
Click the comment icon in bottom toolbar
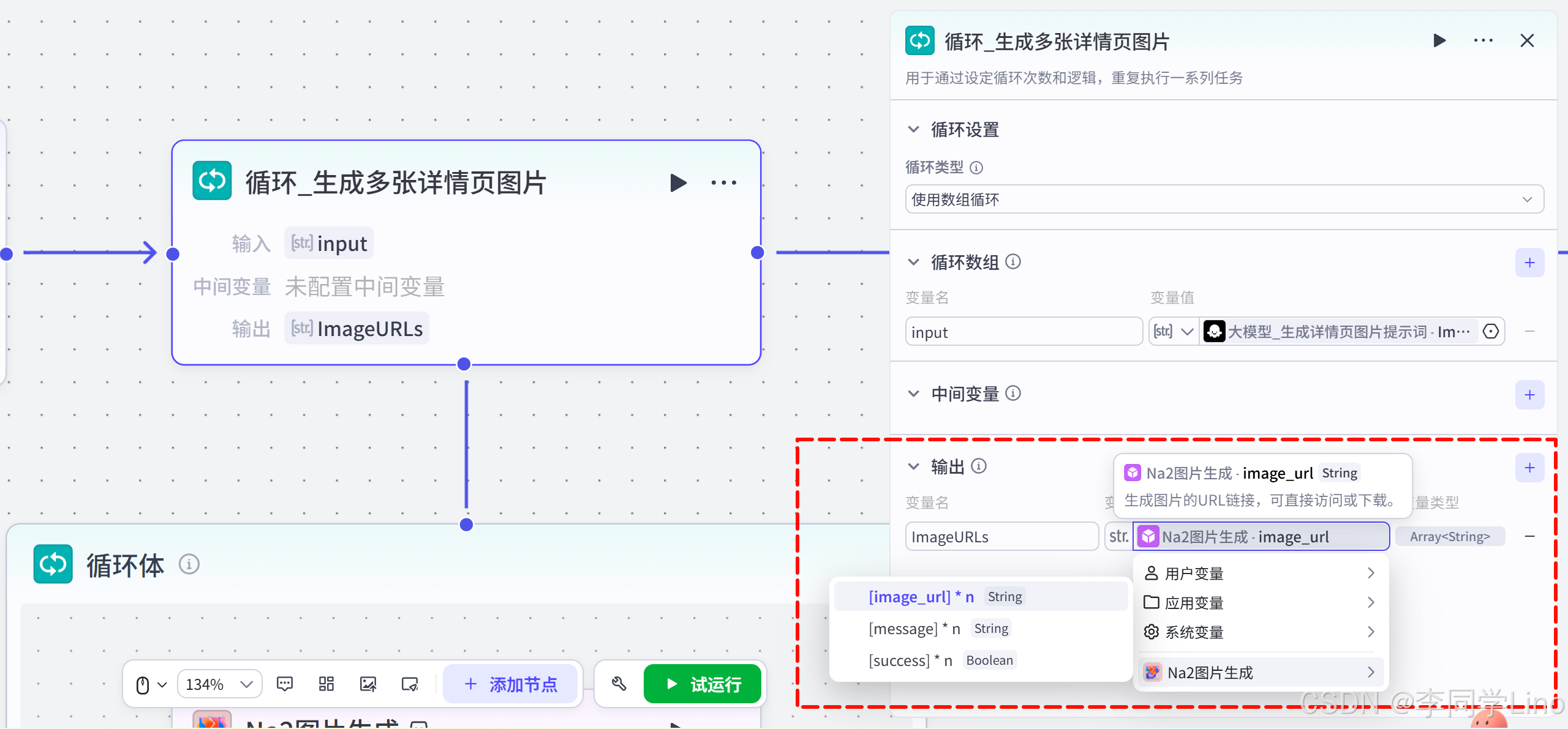[285, 684]
